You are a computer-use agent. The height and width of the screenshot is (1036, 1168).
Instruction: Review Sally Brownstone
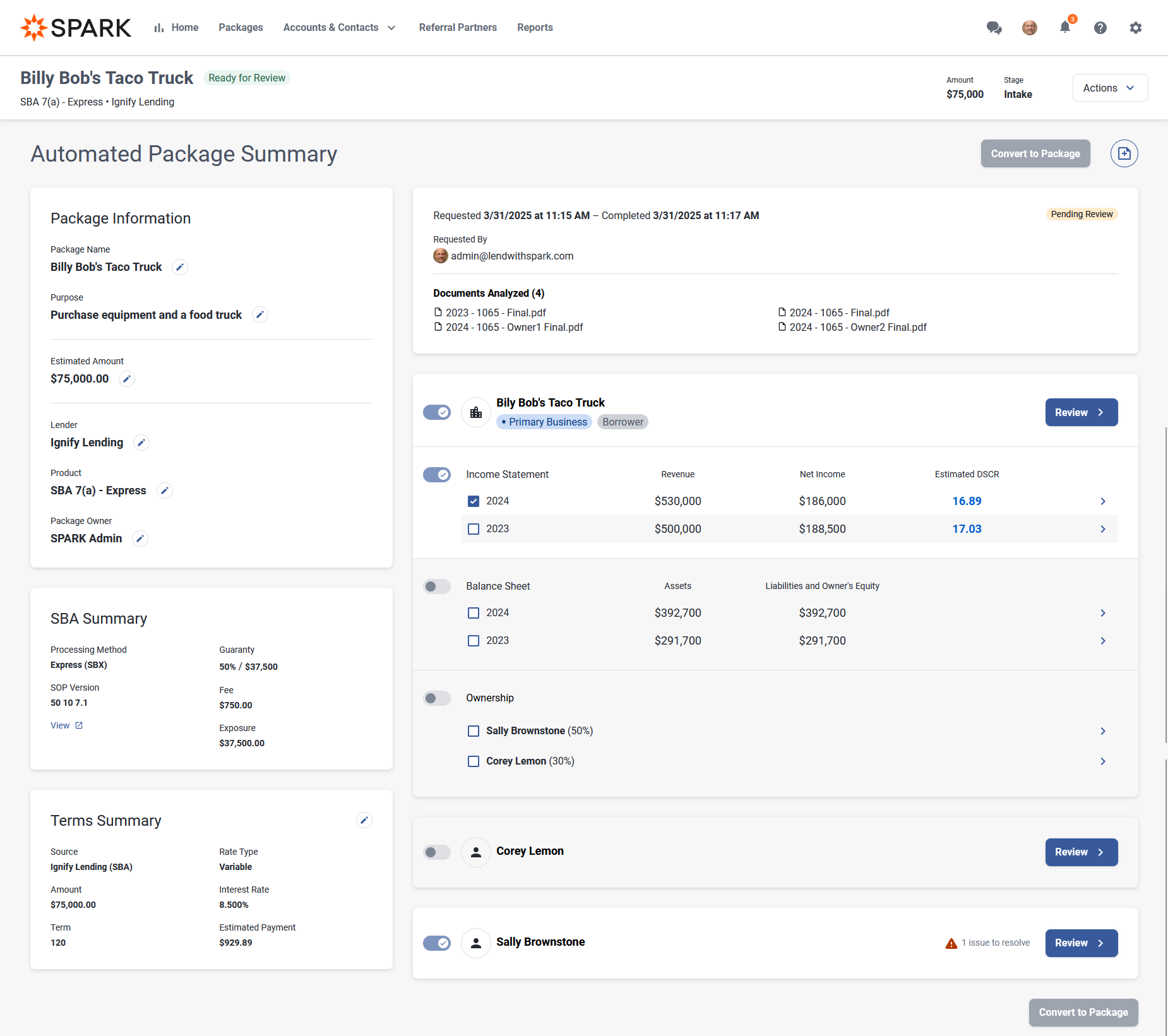click(1082, 943)
